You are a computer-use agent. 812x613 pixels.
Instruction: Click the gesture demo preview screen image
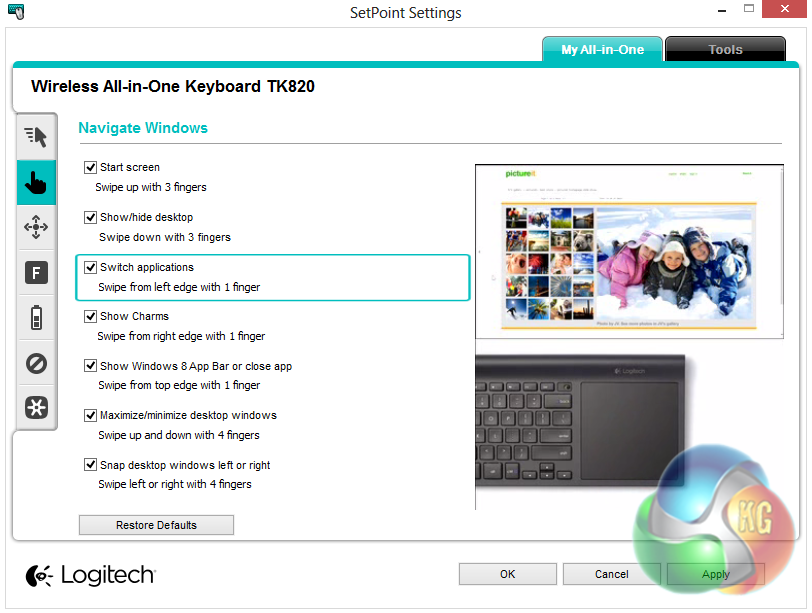[x=629, y=252]
